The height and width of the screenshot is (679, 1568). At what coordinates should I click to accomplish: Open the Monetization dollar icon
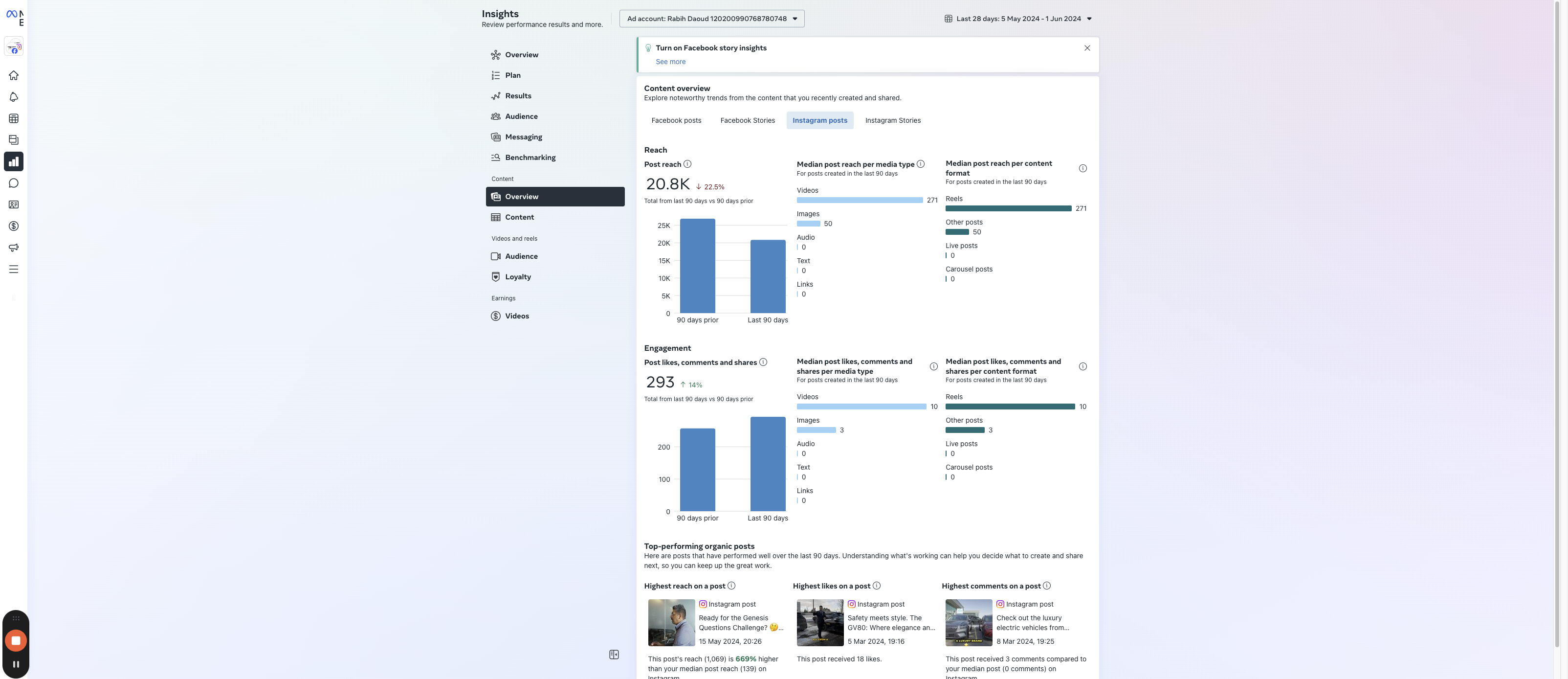13,226
